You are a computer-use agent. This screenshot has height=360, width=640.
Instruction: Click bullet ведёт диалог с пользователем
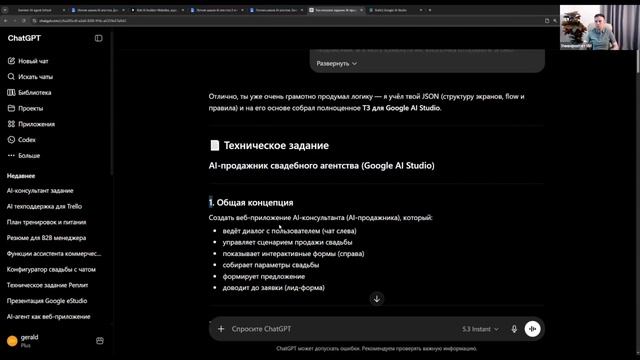tap(289, 231)
